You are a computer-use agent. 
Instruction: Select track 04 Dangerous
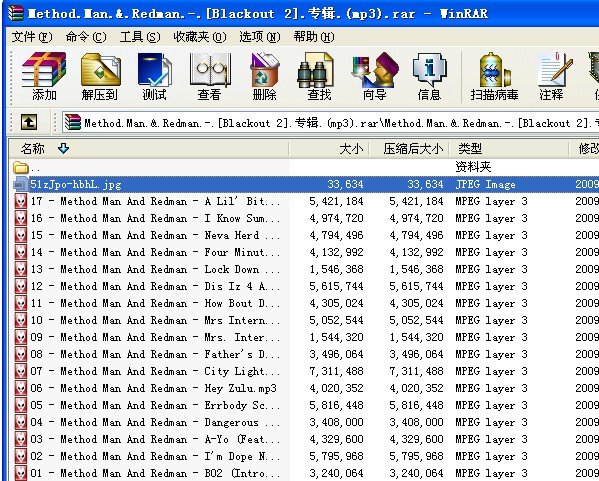coord(304,422)
